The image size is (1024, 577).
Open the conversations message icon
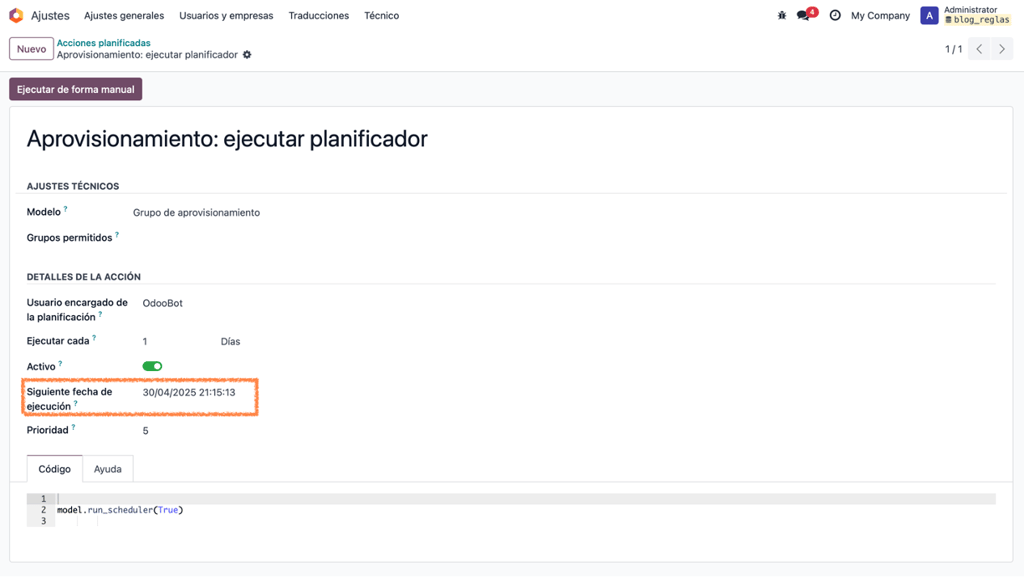pos(803,15)
